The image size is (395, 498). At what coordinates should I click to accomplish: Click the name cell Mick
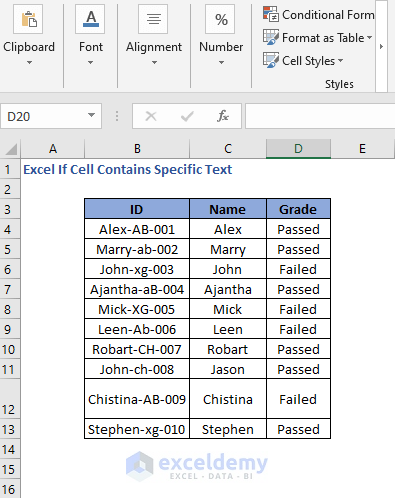[228, 309]
